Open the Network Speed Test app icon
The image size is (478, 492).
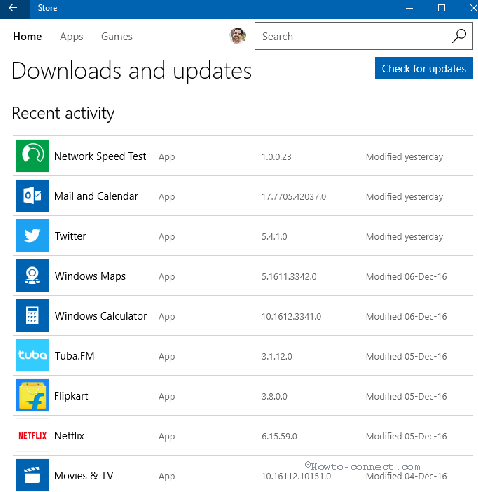tap(32, 156)
